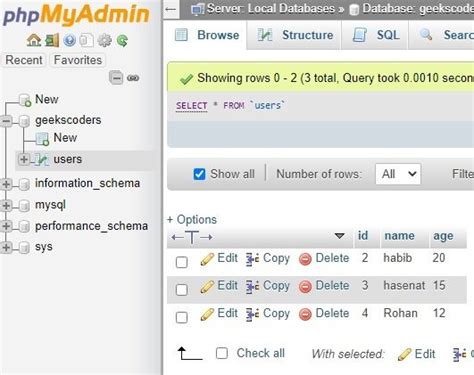The image size is (474, 375).
Task: Click the New database icon in tree
Action: [25, 100]
